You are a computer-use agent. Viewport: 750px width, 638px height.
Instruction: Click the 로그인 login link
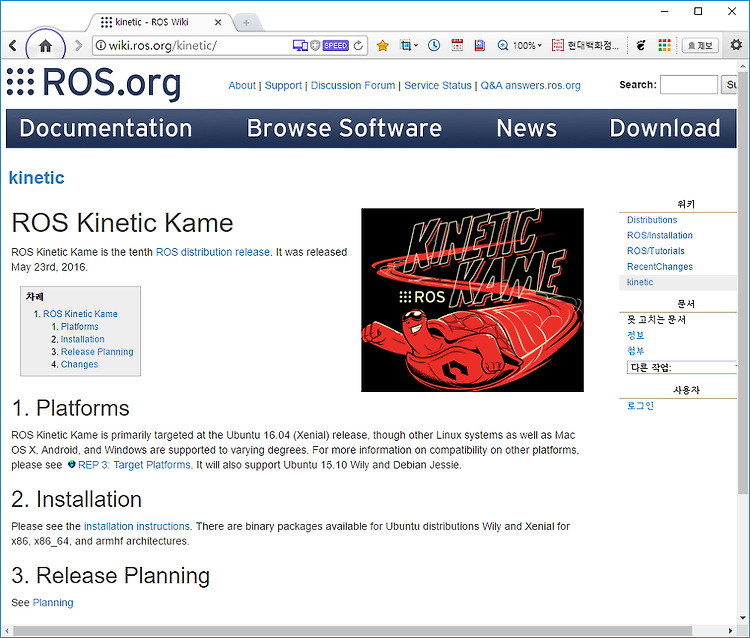[x=640, y=406]
